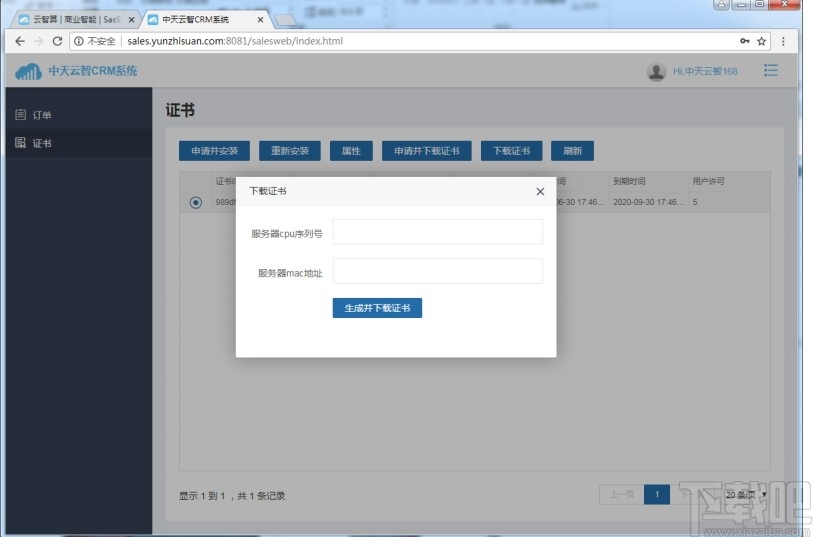Image resolution: width=814 pixels, height=537 pixels.
Task: Click the 申请并安装 button
Action: pyautogui.click(x=214, y=151)
